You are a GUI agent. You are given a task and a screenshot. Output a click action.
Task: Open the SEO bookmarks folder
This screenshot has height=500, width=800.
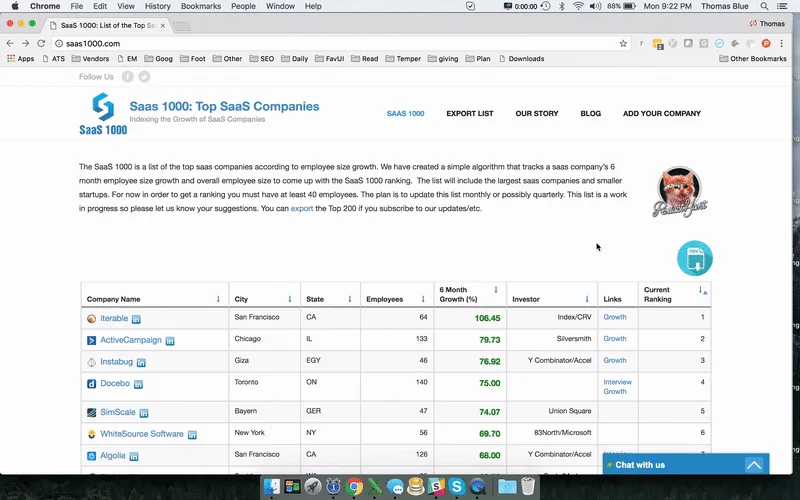[x=262, y=59]
